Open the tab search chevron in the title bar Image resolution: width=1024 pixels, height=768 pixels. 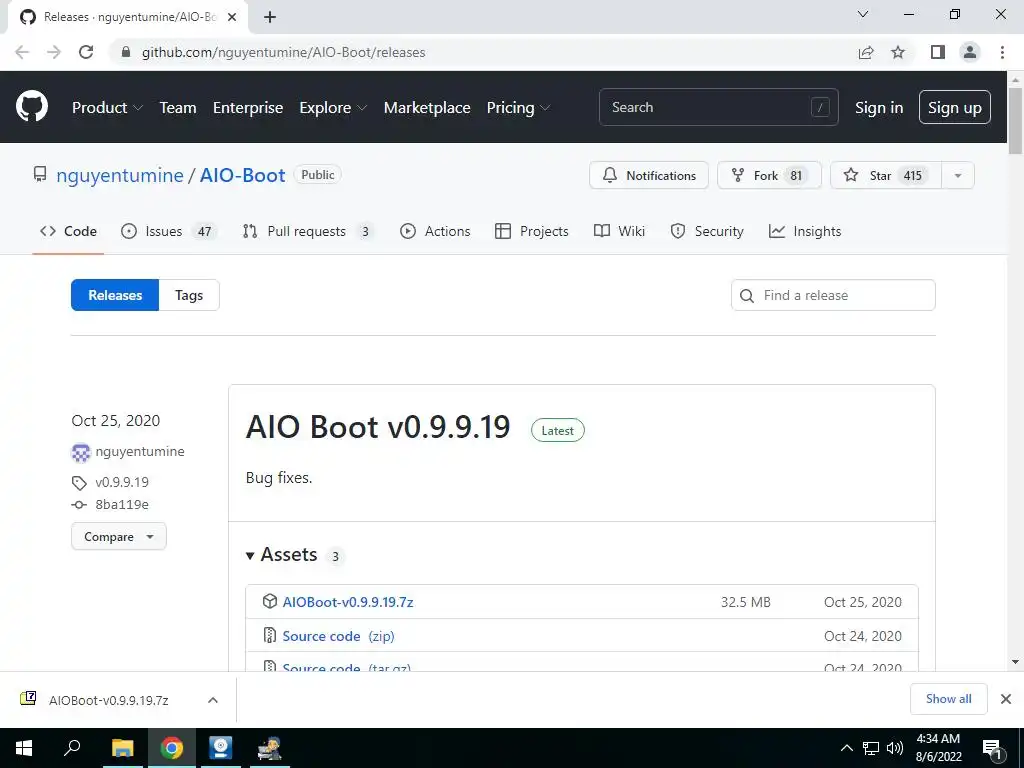point(863,14)
